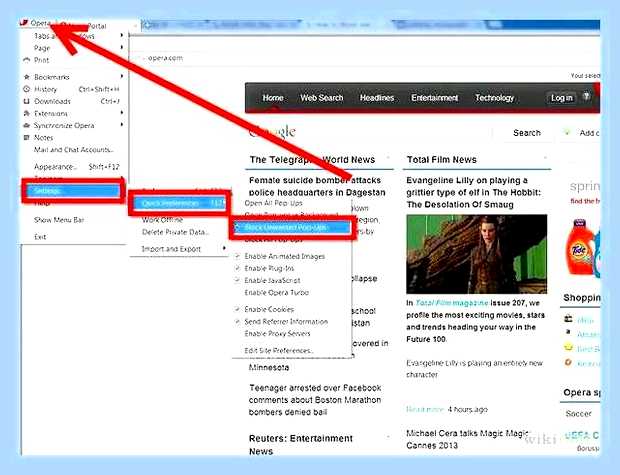Open the Evangeline Lilly Hobbit headline
Viewport: 620px width, 475px height.
click(474, 193)
